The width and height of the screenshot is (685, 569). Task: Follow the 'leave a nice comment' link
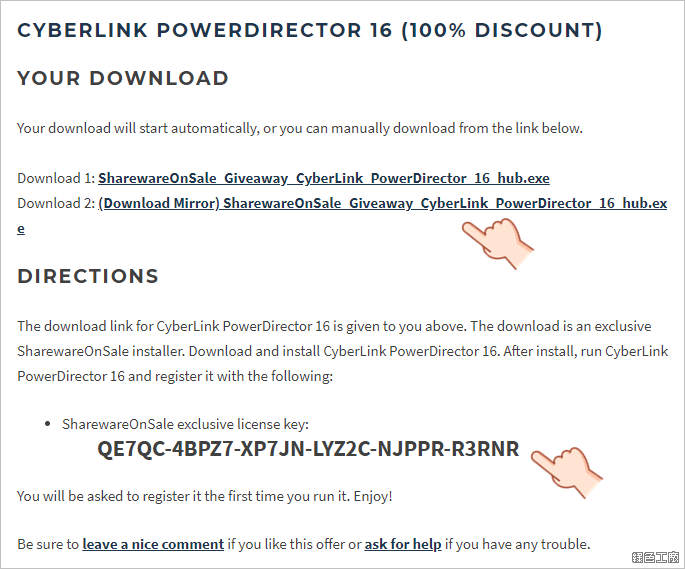pyautogui.click(x=153, y=544)
